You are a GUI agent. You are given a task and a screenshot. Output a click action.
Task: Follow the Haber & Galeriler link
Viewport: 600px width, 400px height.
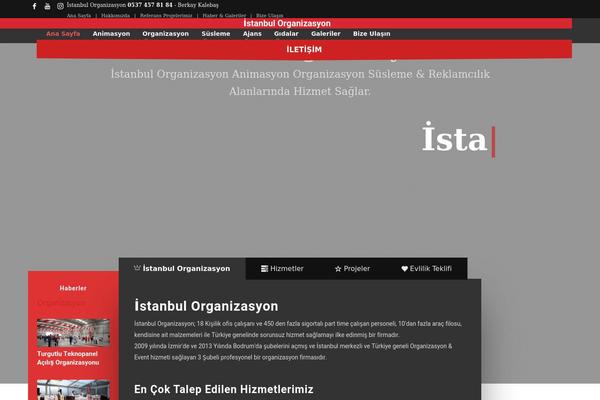click(x=224, y=16)
